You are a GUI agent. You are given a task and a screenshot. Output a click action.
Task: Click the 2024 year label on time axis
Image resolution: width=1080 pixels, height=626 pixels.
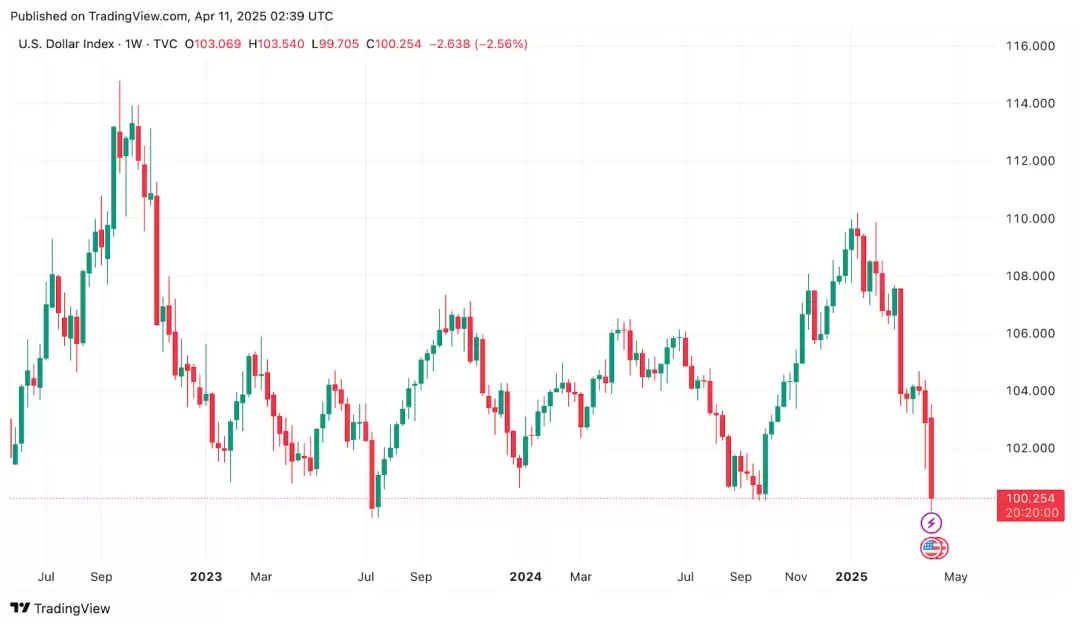(525, 577)
